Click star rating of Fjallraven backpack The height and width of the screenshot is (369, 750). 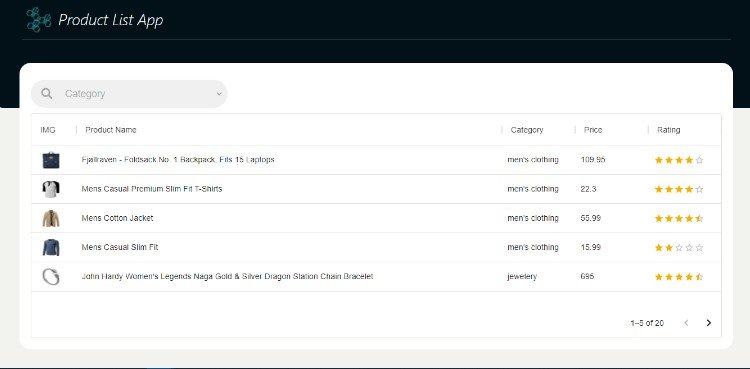click(679, 160)
